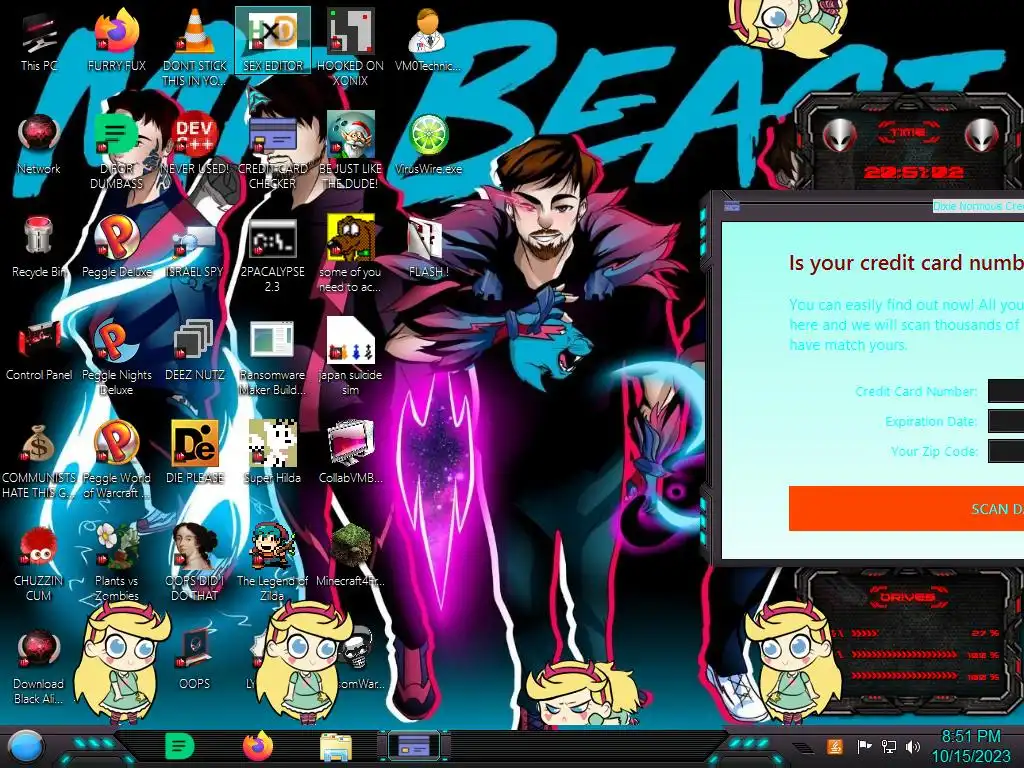Viewport: 1024px width, 768px height.
Task: Click the DEEZ NUTZ stacked windows icon
Action: tap(195, 350)
